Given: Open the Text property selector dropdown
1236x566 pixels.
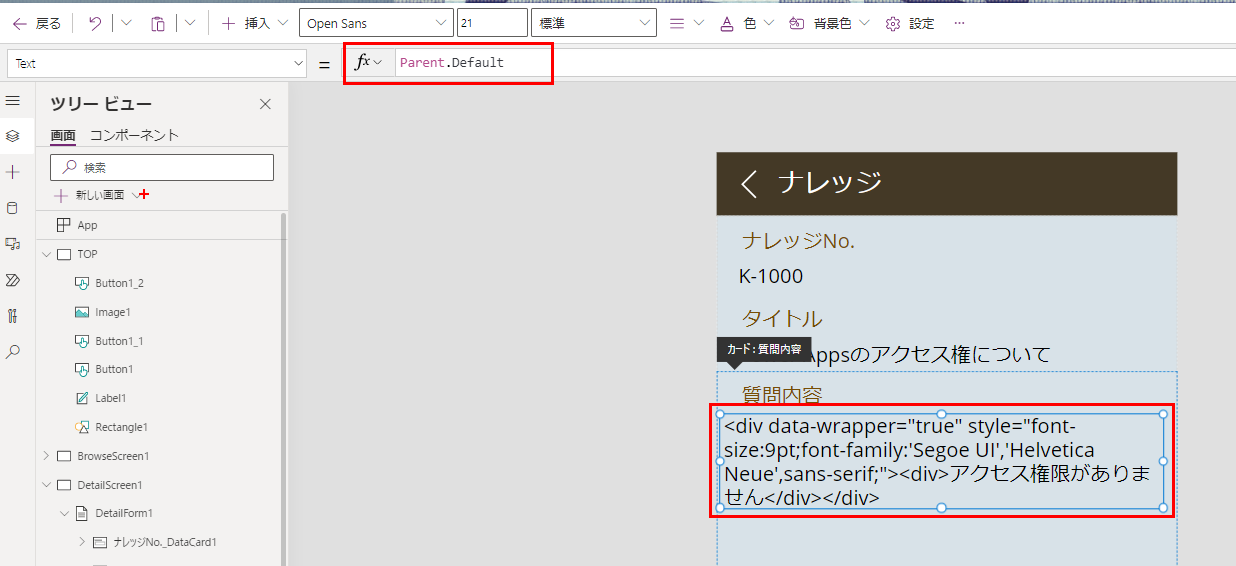Looking at the screenshot, I should [157, 63].
